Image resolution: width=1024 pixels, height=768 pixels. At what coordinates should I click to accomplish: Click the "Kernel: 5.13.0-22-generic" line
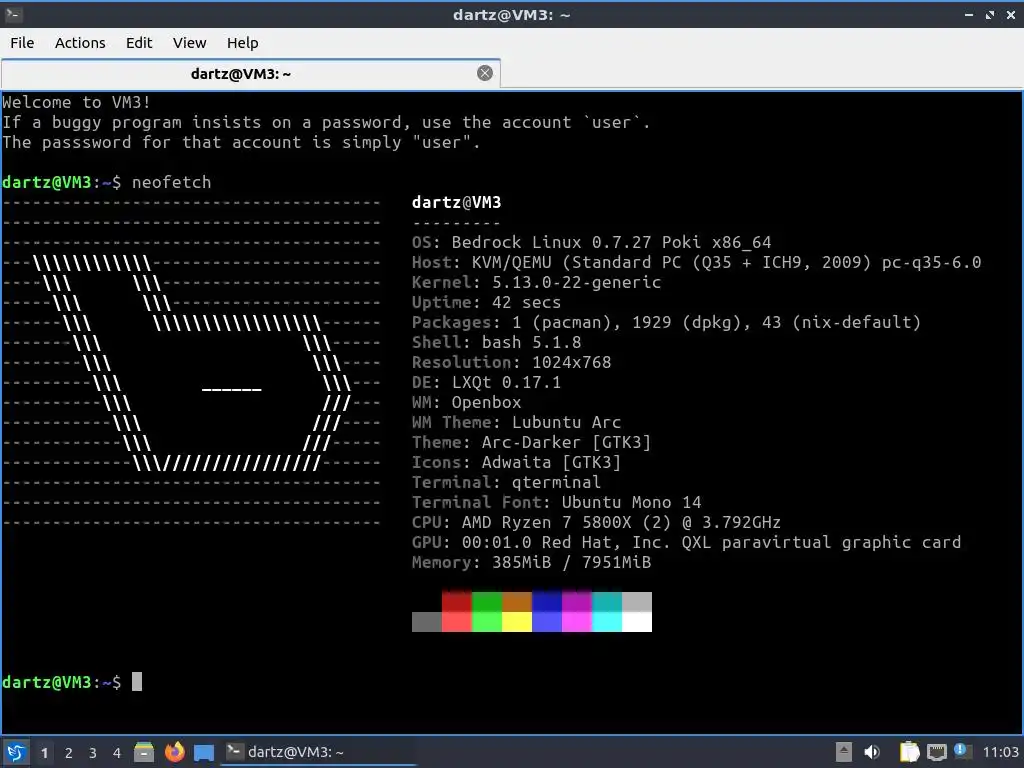(x=536, y=282)
